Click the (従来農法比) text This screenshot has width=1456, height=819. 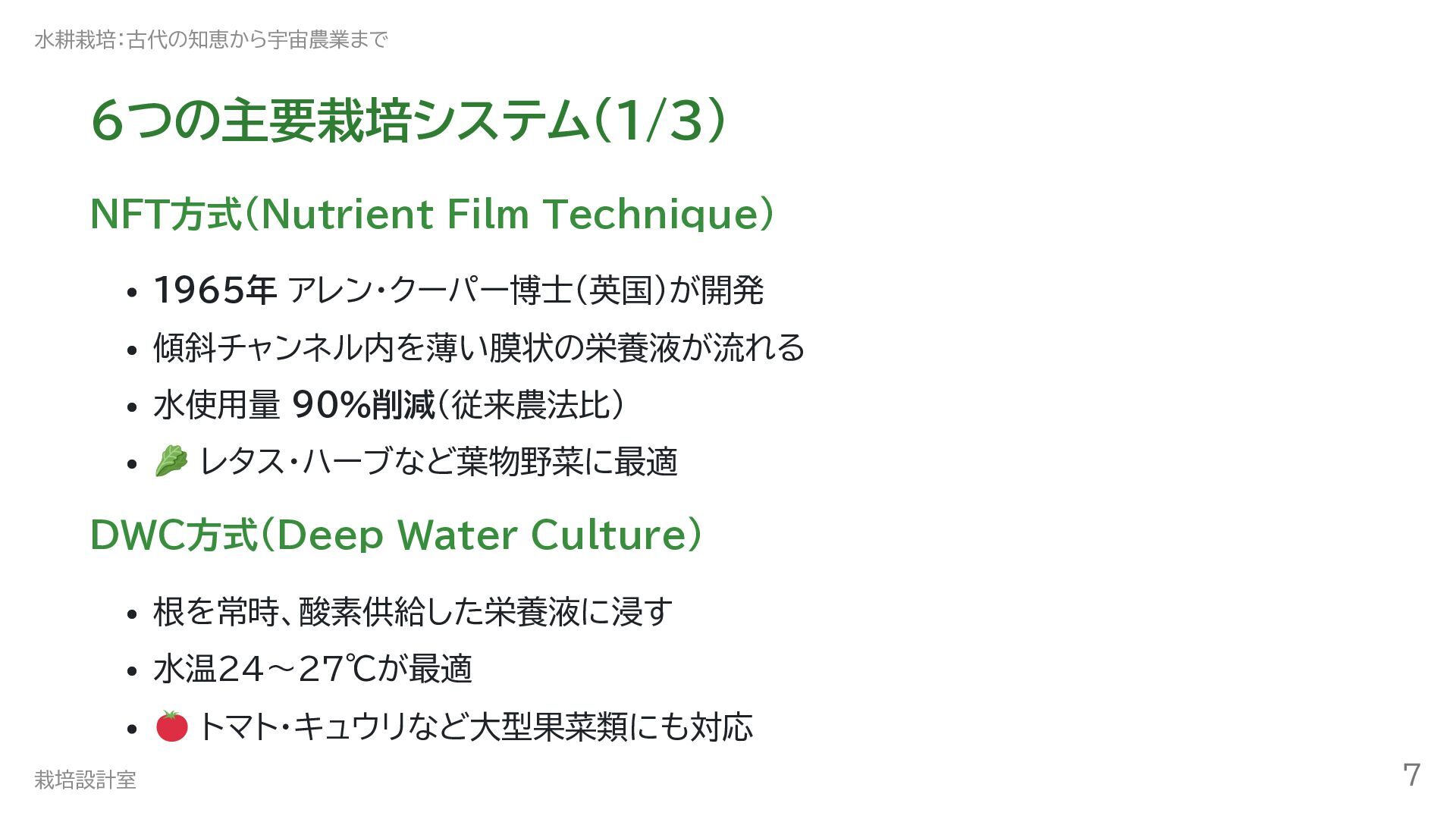[532, 405]
